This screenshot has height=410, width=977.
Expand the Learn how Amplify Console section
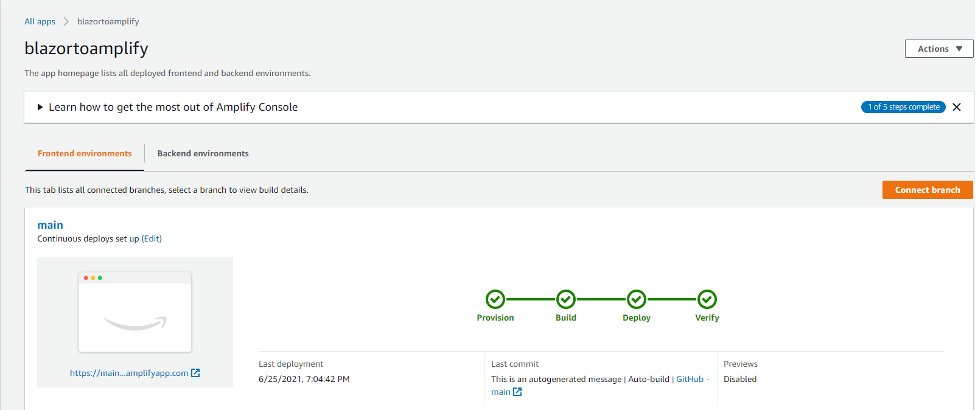pos(40,107)
